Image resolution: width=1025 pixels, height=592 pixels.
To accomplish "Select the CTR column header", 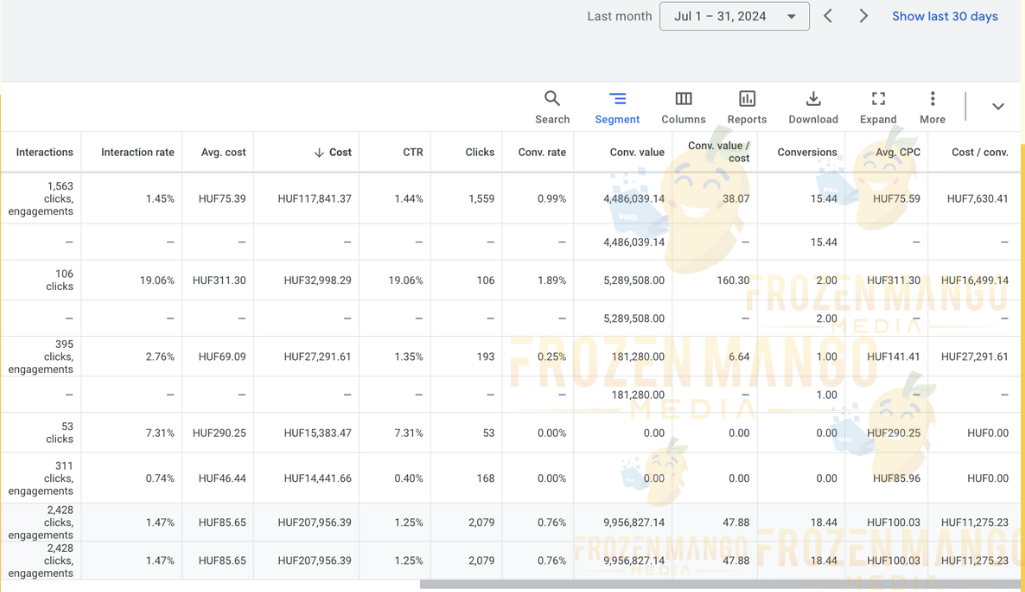I will tap(412, 152).
